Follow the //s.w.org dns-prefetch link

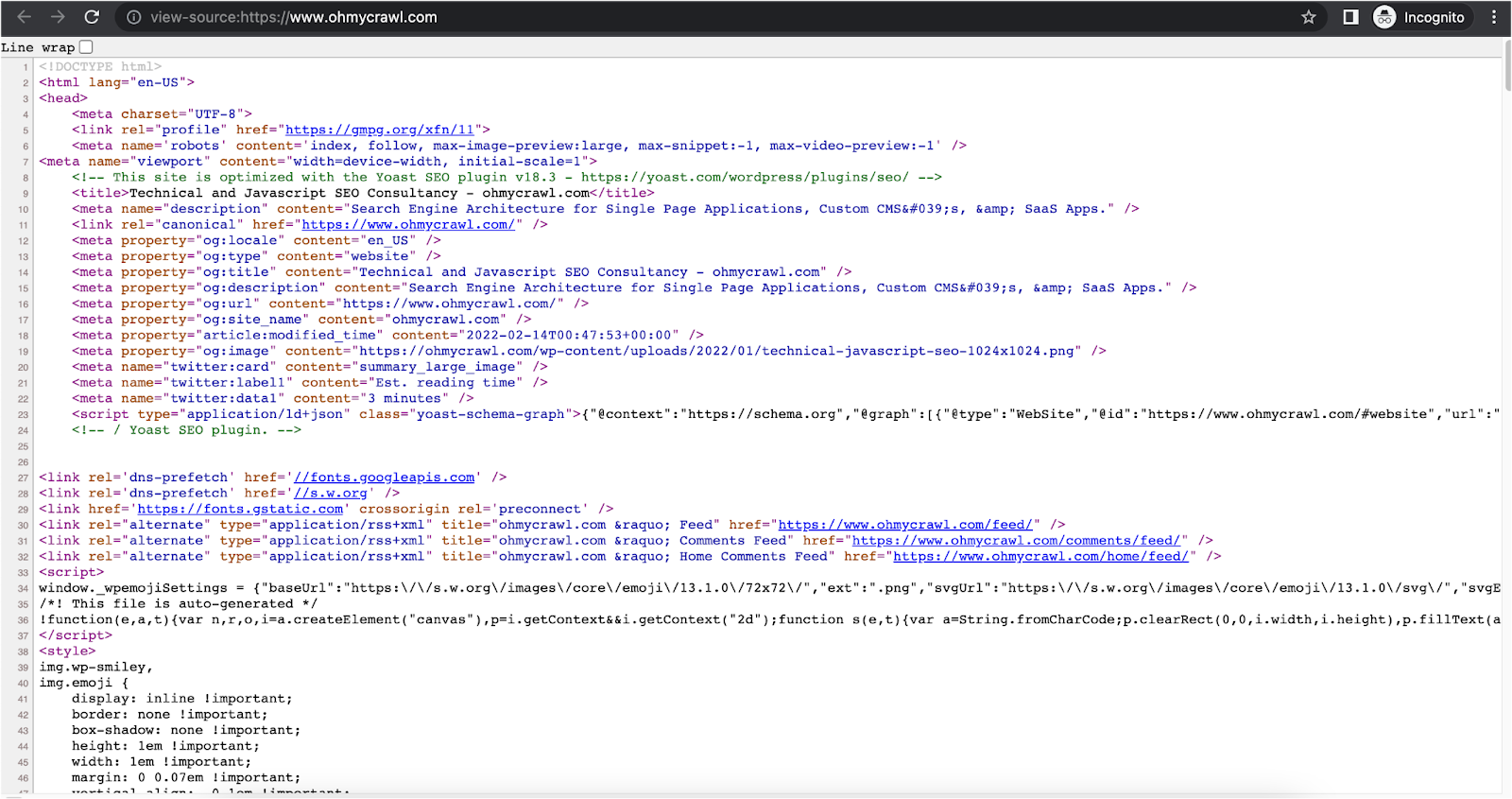(x=331, y=493)
